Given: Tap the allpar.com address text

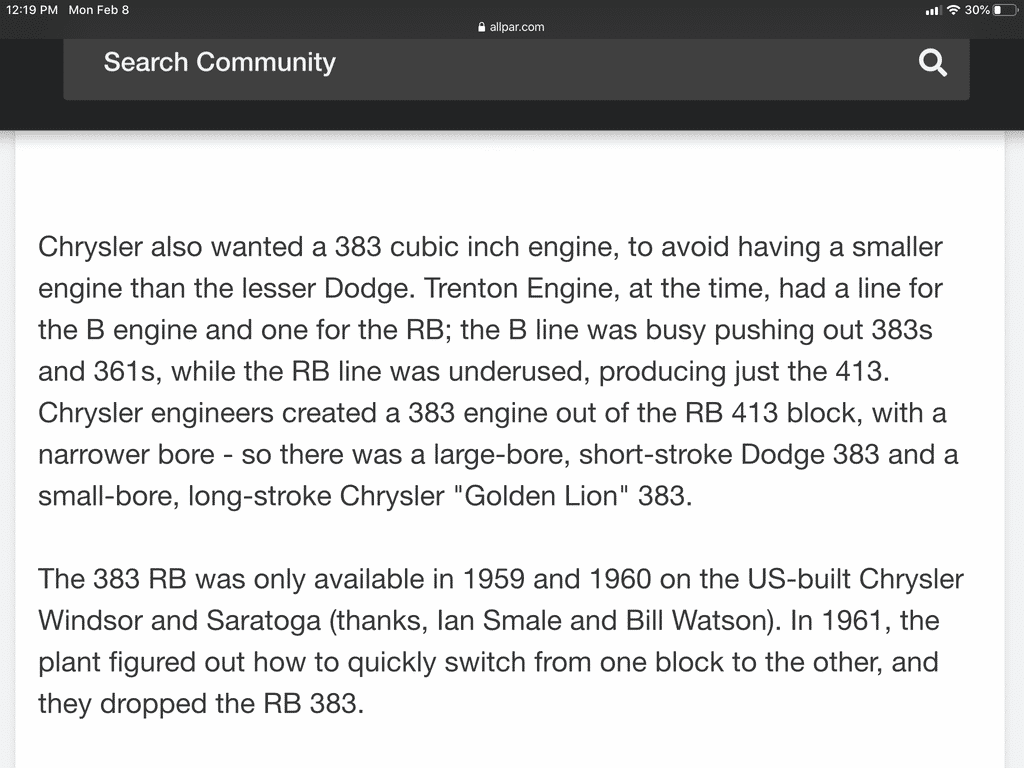Looking at the screenshot, I should [517, 27].
